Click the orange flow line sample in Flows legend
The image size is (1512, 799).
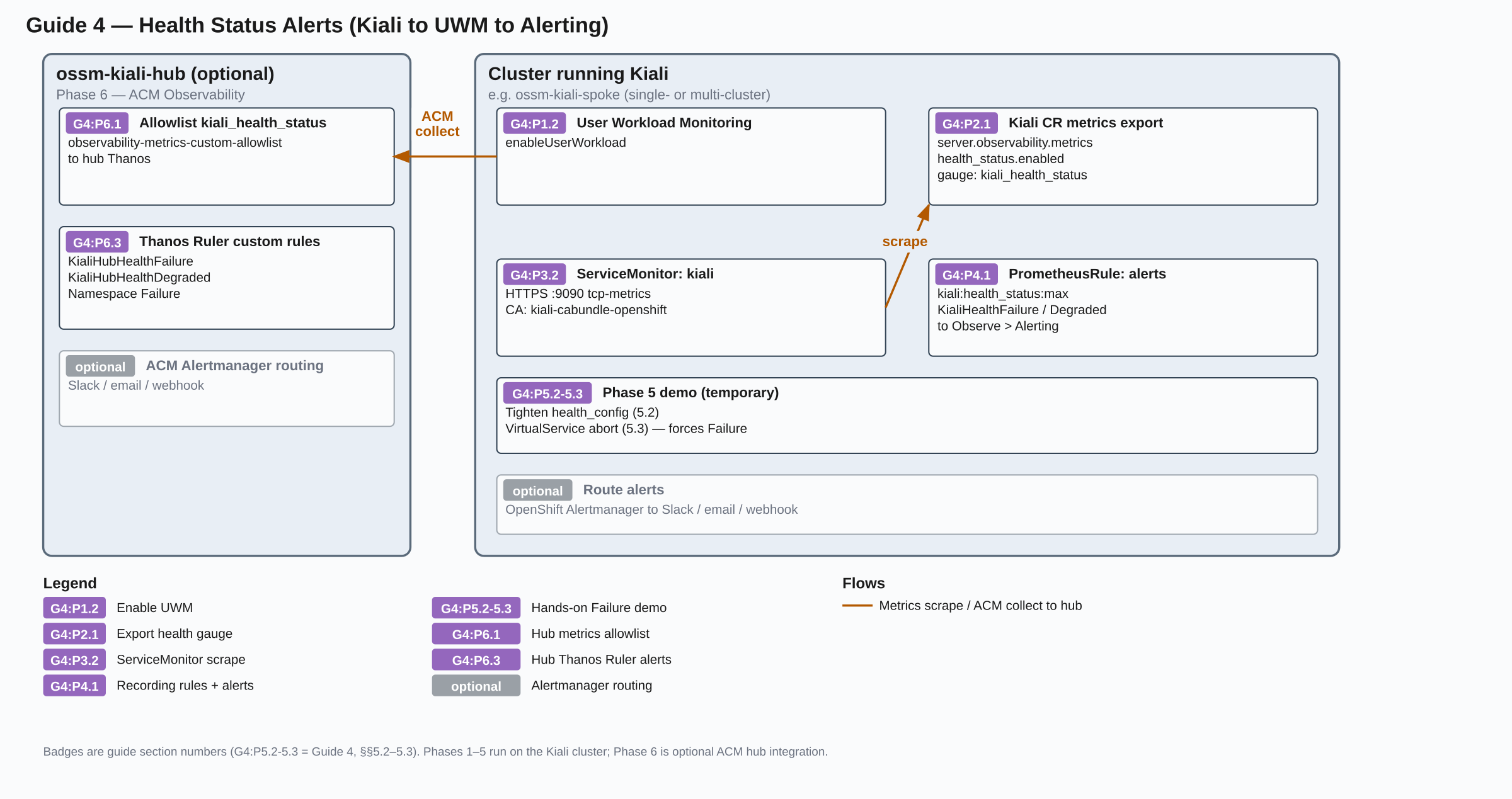pos(857,606)
